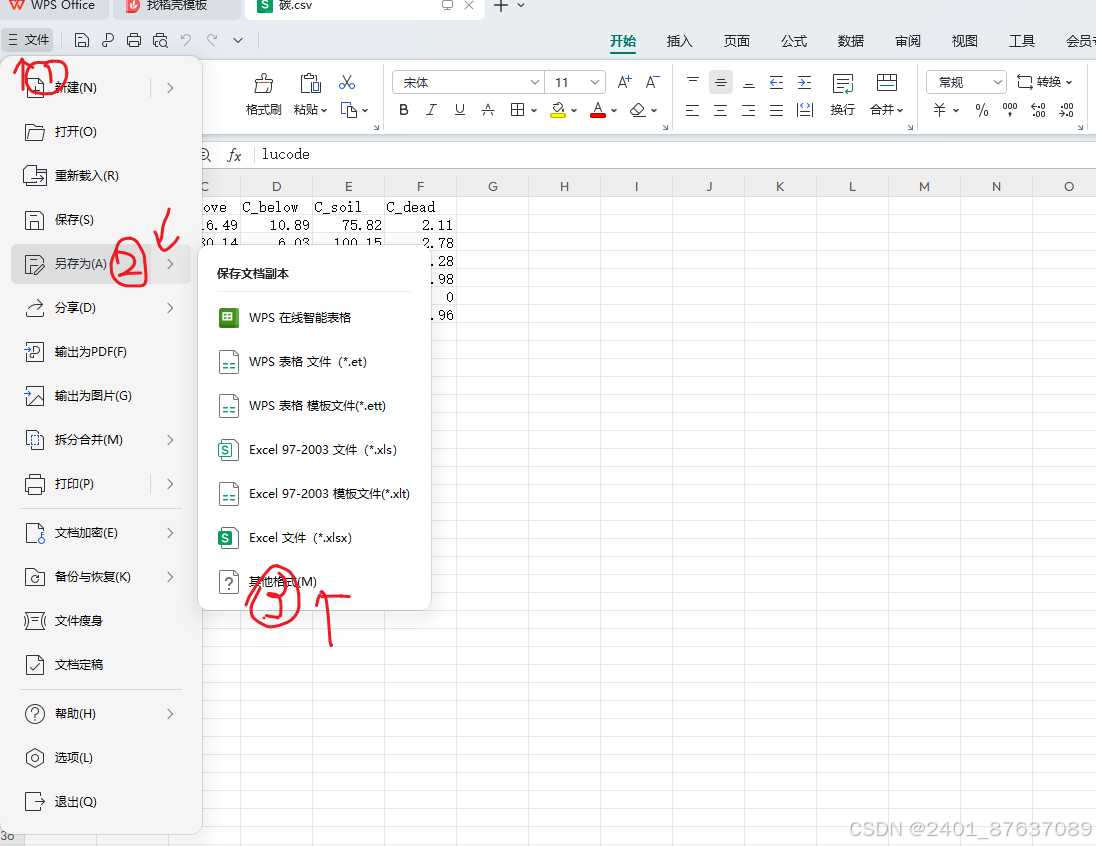Toggle bottom vertical alignment

click(749, 83)
